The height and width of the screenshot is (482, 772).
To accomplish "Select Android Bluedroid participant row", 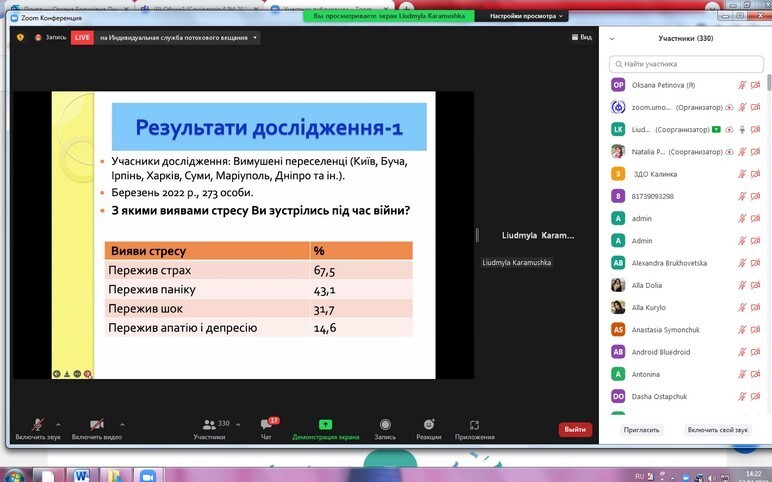I will coord(686,352).
